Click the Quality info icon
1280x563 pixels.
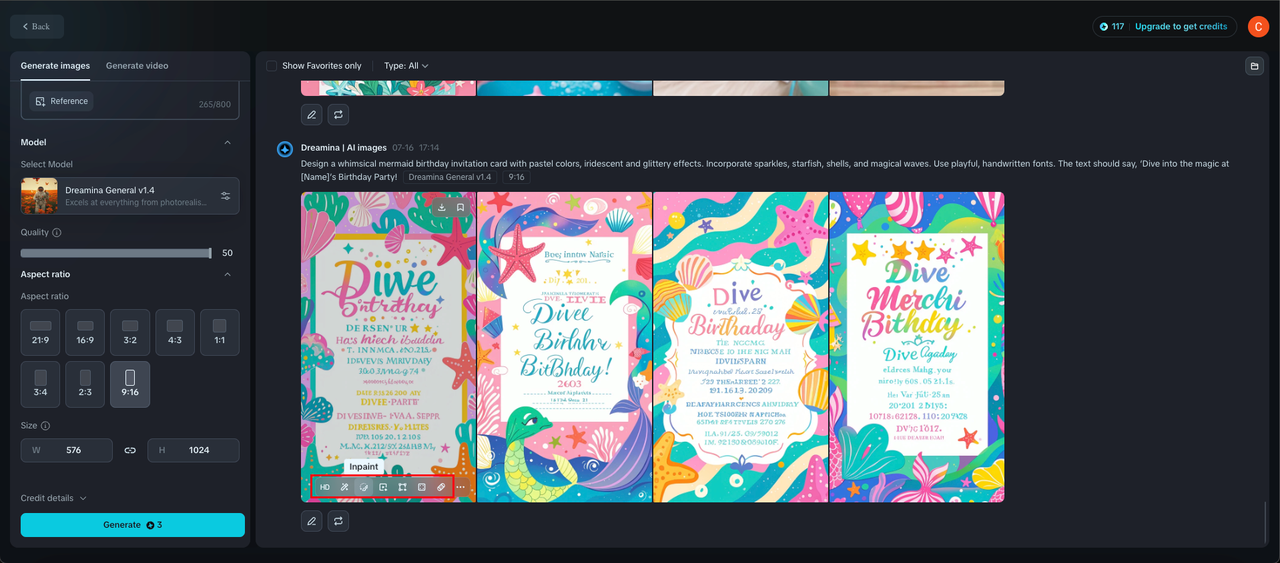tap(56, 232)
